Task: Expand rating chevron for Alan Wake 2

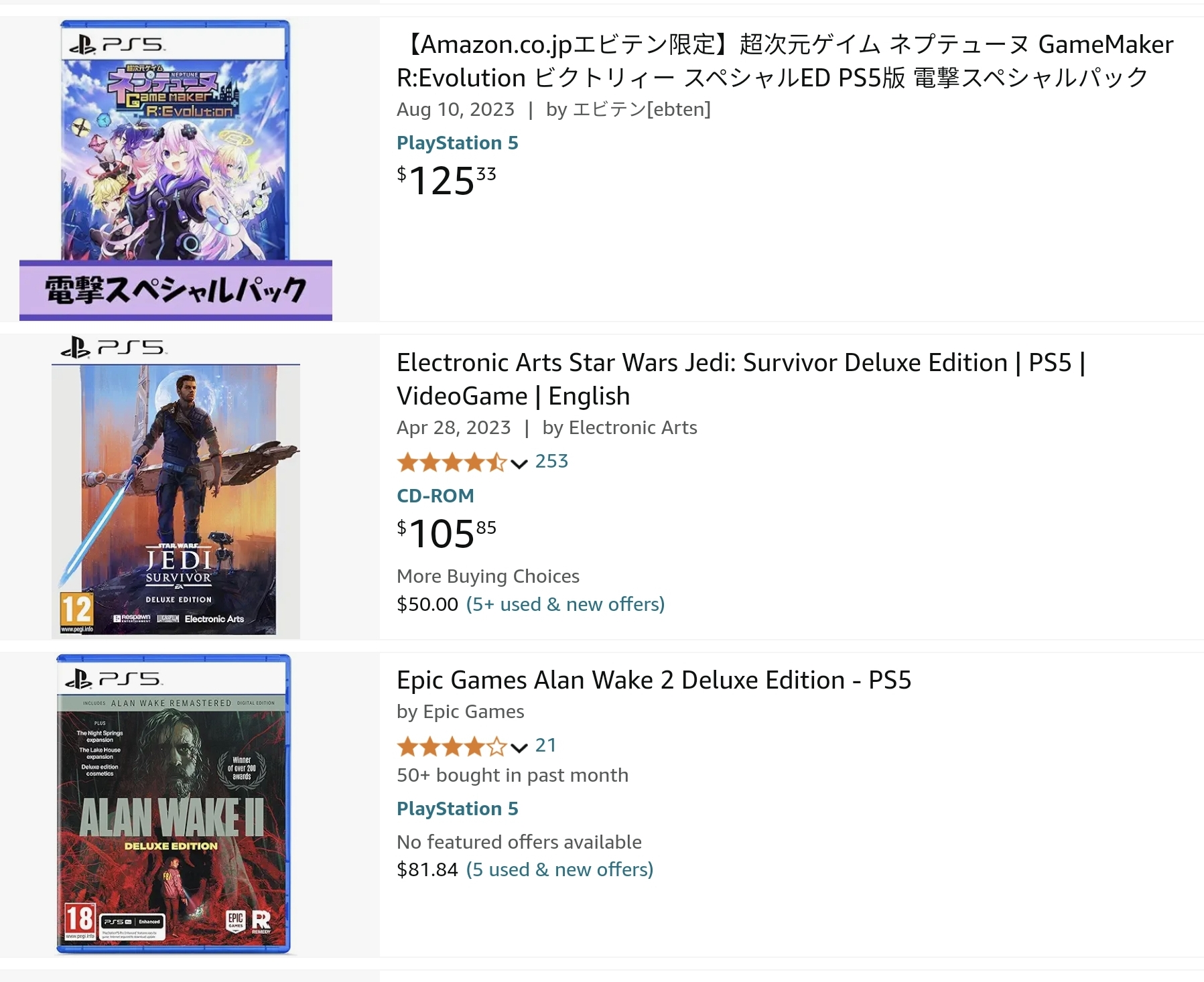Action: click(519, 748)
